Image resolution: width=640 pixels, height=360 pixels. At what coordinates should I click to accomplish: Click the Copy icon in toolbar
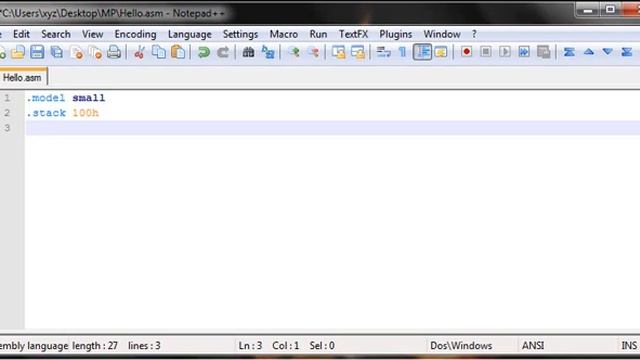pos(159,52)
